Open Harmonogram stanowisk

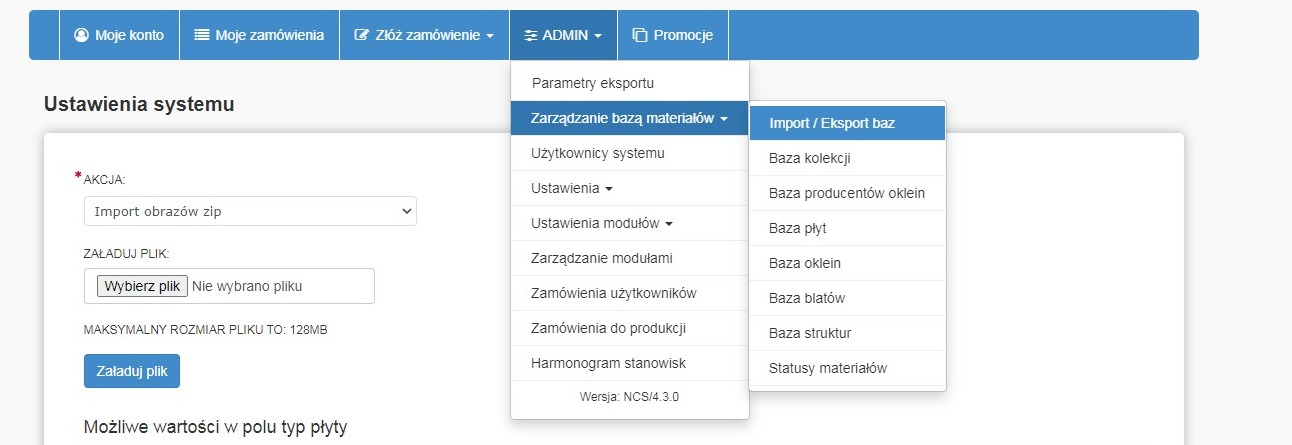tap(608, 363)
